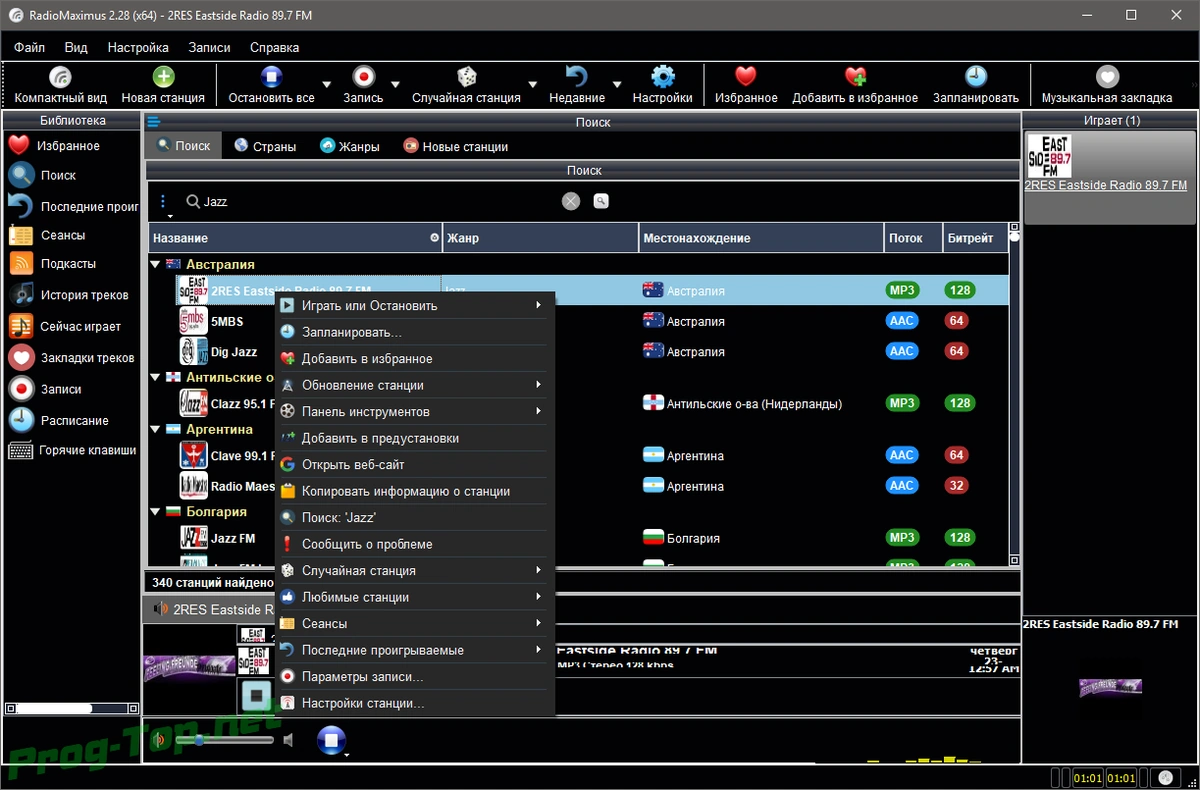Open the Файл menu
This screenshot has height=790, width=1200.
pos(29,47)
